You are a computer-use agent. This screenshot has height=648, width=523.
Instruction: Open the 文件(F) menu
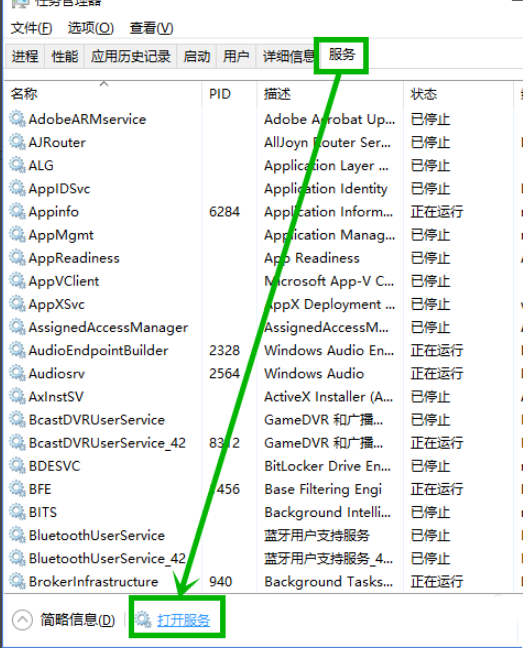(x=31, y=28)
